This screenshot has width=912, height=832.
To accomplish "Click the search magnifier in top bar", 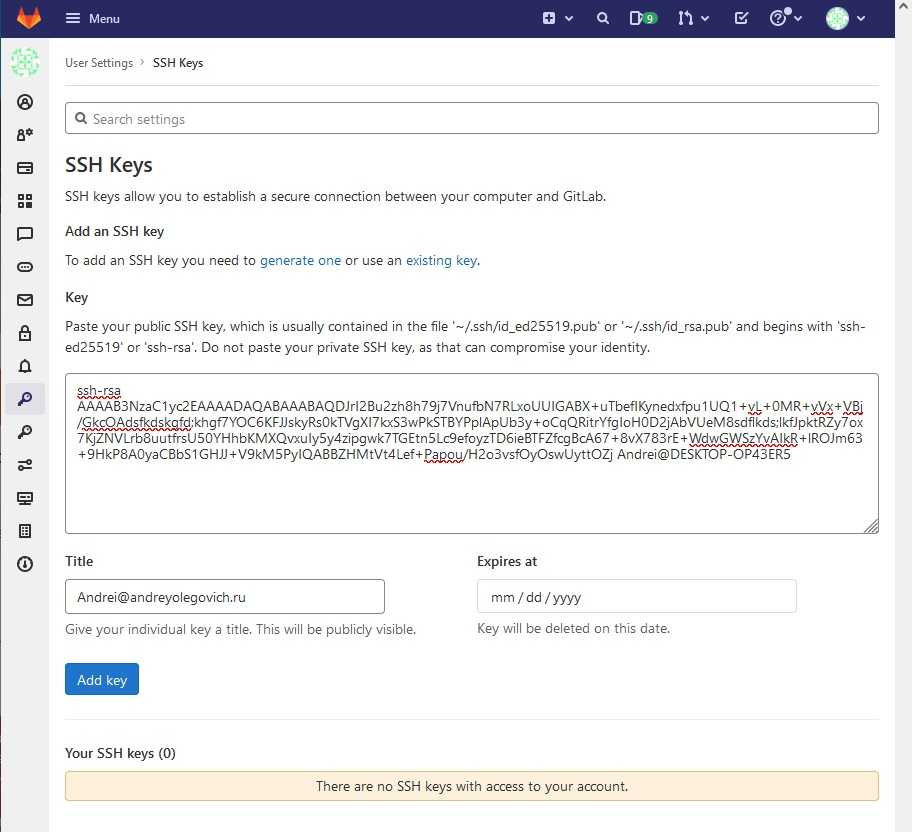I will [x=603, y=18].
